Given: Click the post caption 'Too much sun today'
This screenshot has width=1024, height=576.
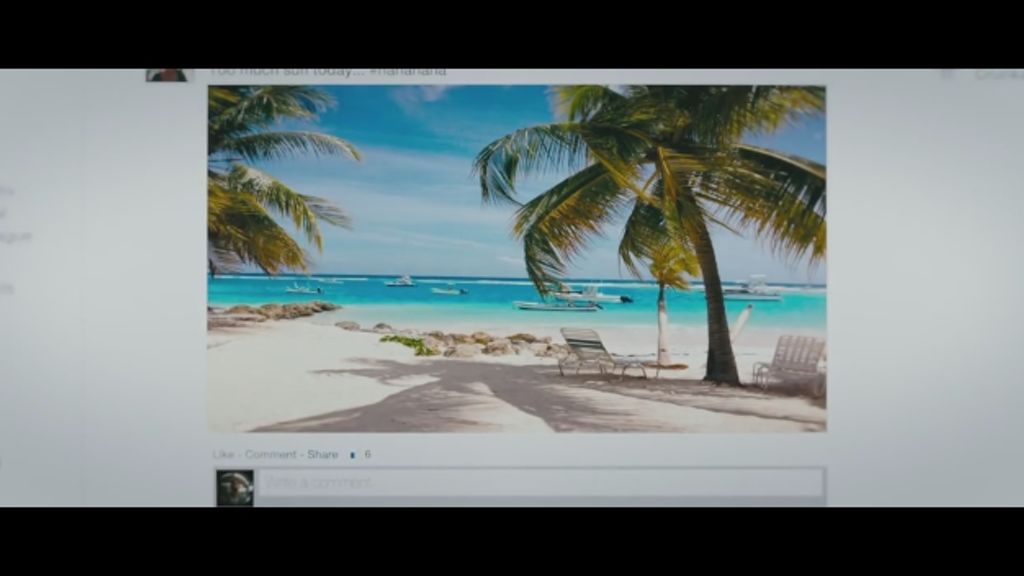Looking at the screenshot, I should [328, 72].
